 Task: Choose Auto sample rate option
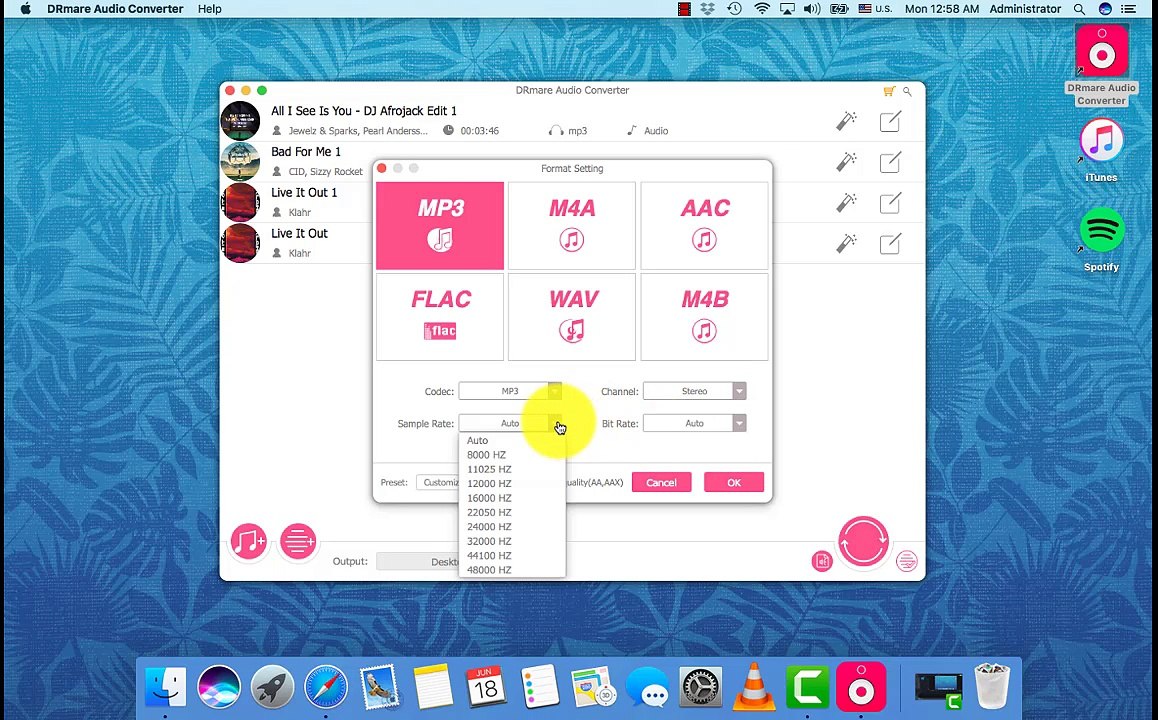477,440
